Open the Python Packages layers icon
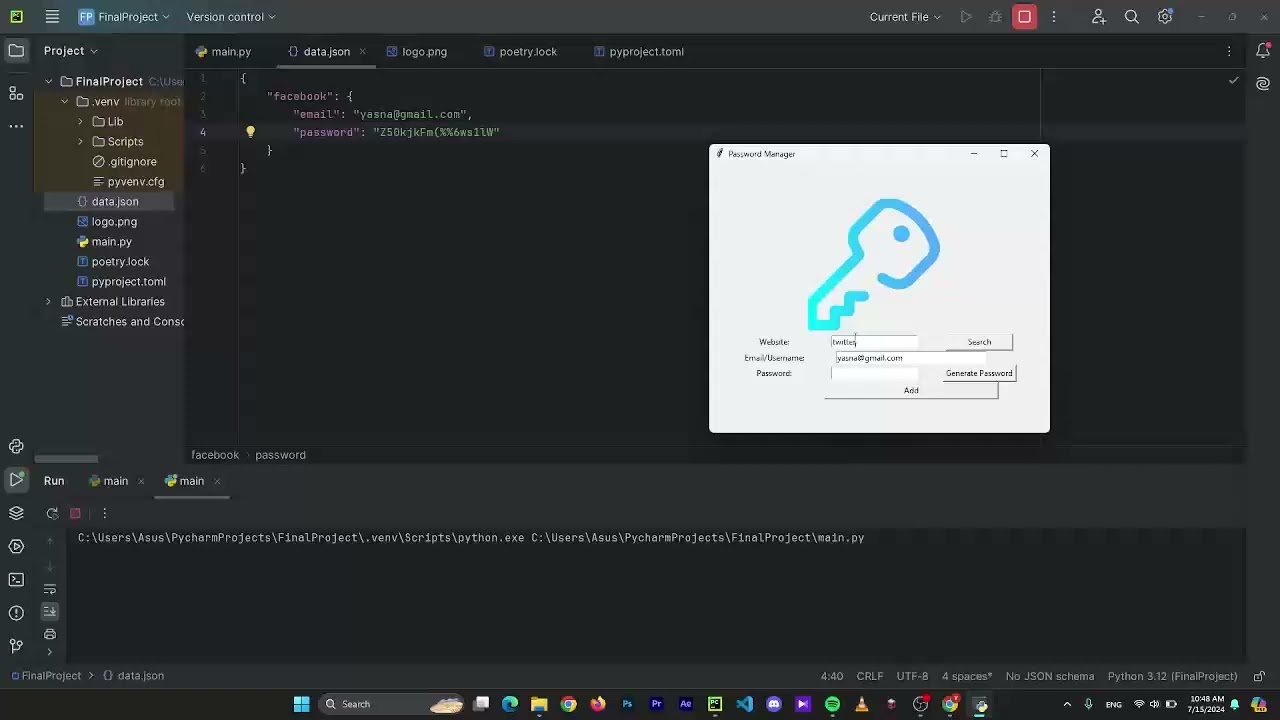1280x720 pixels. (x=16, y=513)
